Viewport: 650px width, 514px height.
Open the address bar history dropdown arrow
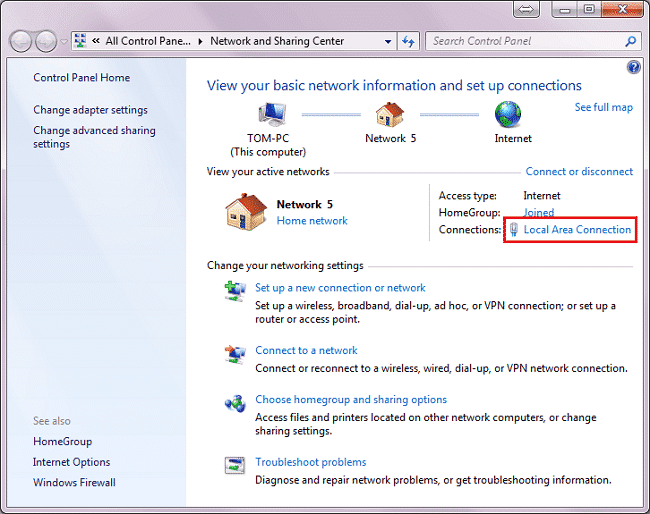pos(389,42)
